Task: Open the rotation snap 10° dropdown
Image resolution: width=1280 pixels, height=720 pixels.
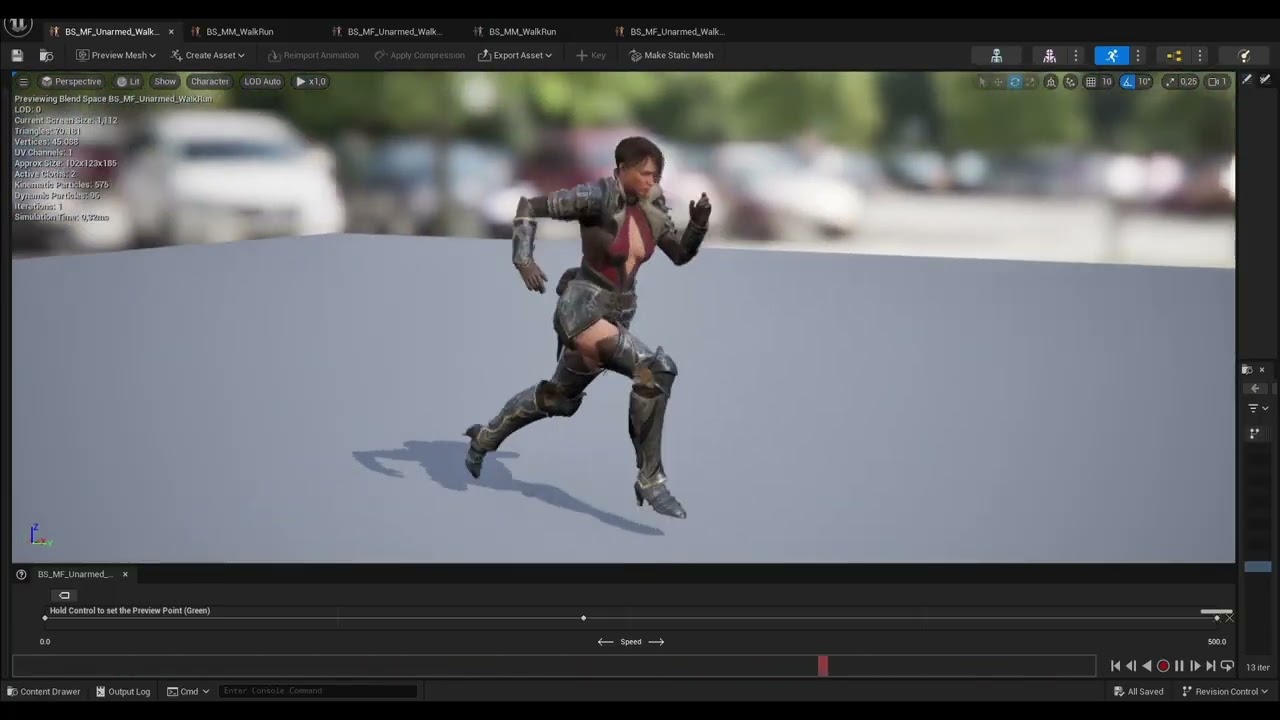Action: coord(1145,82)
